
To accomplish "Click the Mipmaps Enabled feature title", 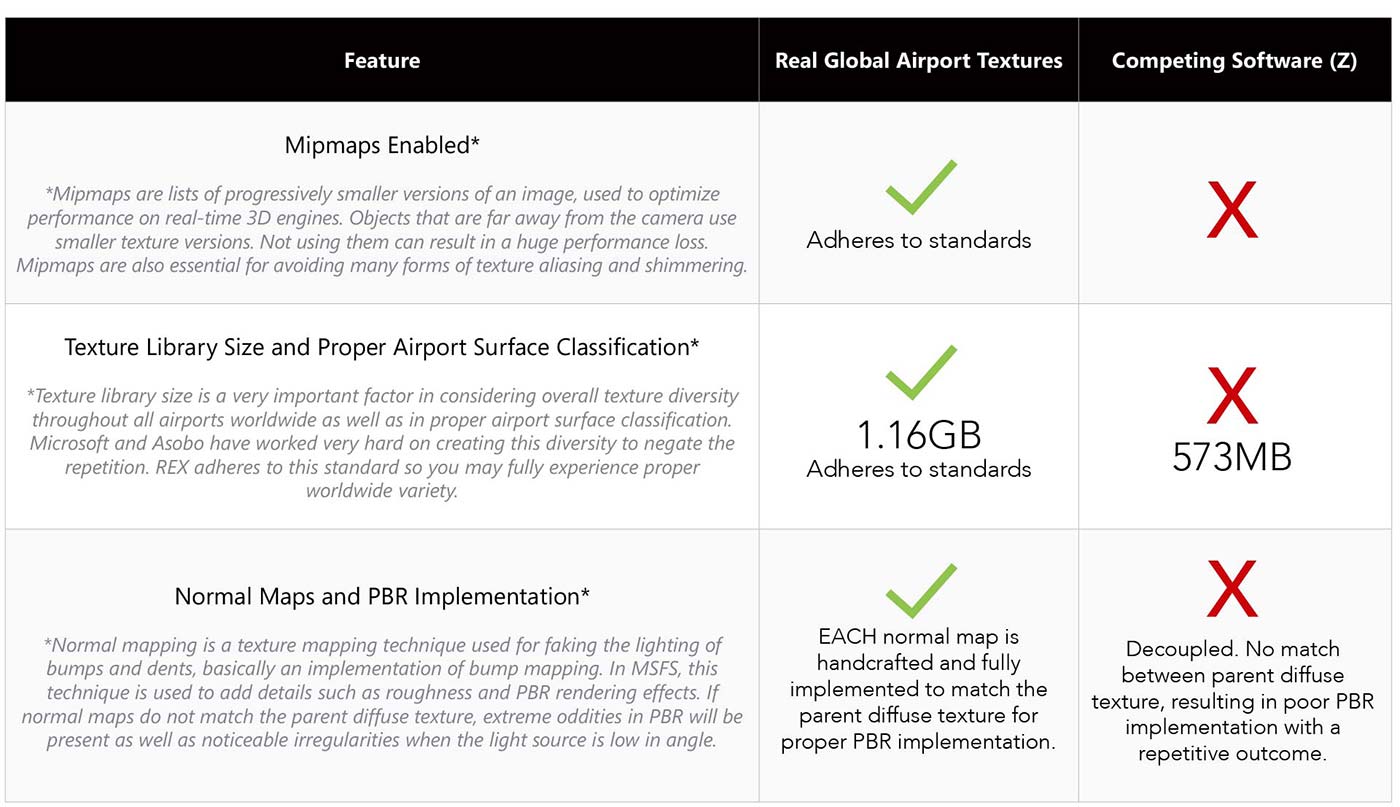I will (x=382, y=146).
